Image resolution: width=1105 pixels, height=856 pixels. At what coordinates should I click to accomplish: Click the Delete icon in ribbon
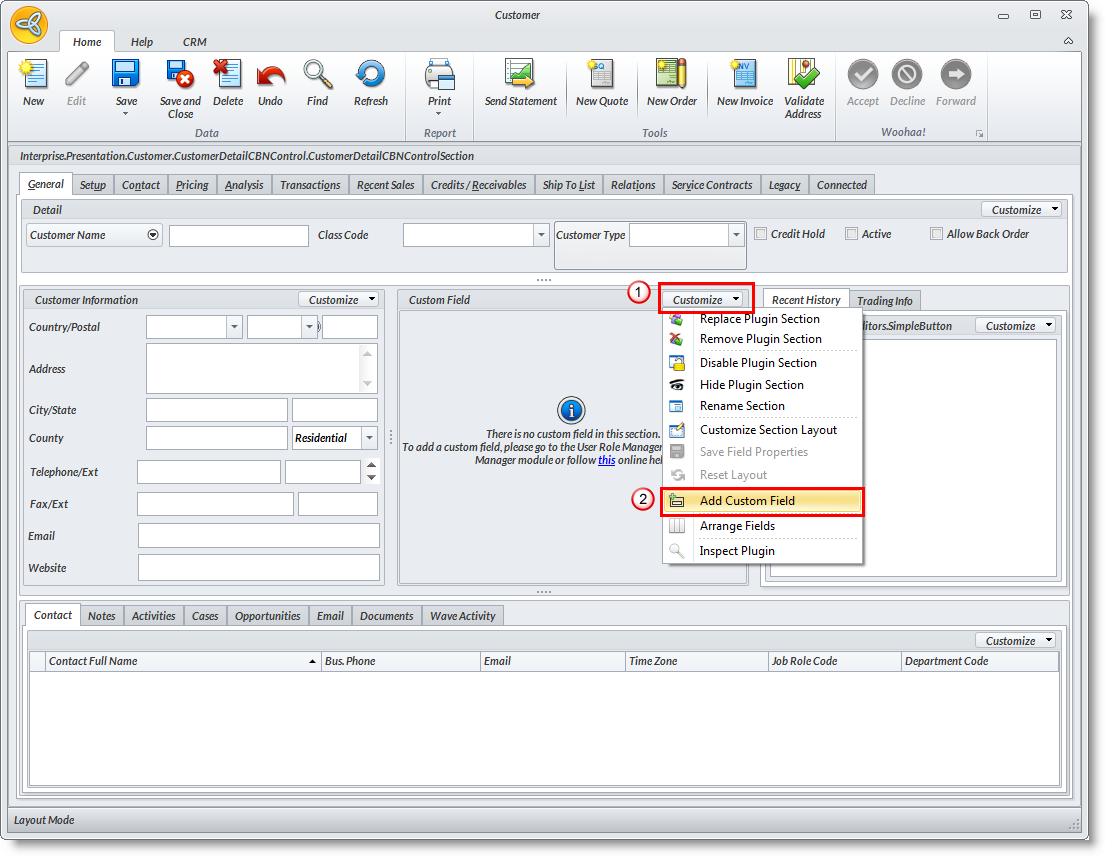tap(228, 76)
